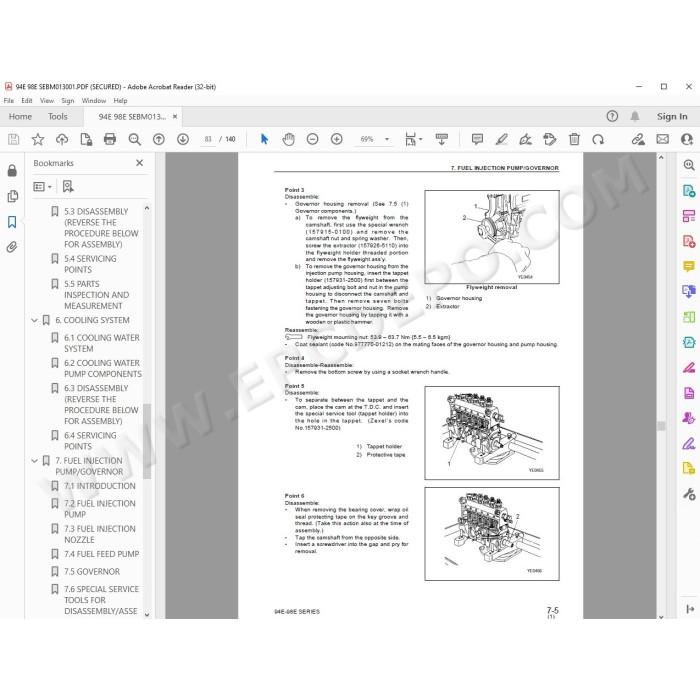Open bookmarks options menu dropdown
The height and width of the screenshot is (700, 700).
click(x=42, y=186)
